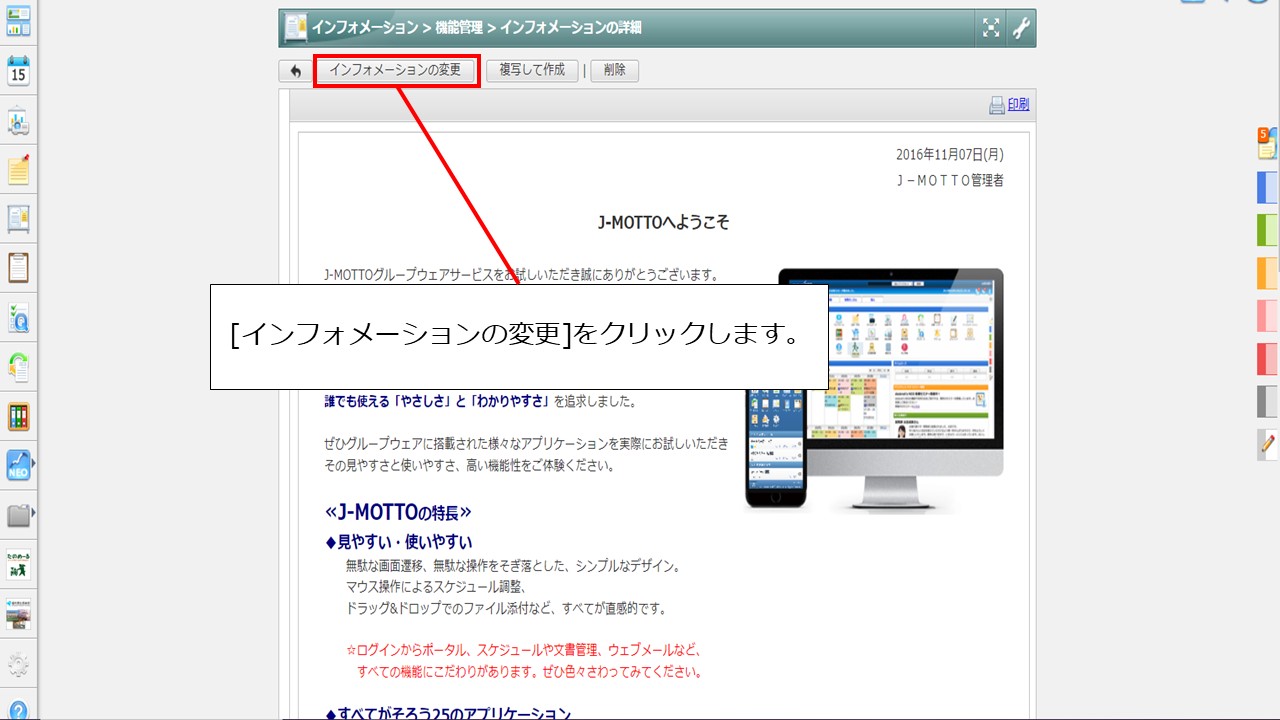Click the 印刷 link
Image resolution: width=1280 pixels, height=720 pixels.
(x=1018, y=104)
